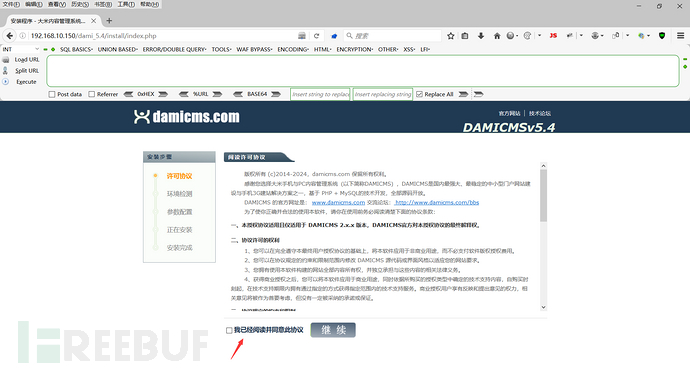Focus the HackBar URL text area
Image resolution: width=690 pixels, height=370 pixels.
[x=363, y=70]
